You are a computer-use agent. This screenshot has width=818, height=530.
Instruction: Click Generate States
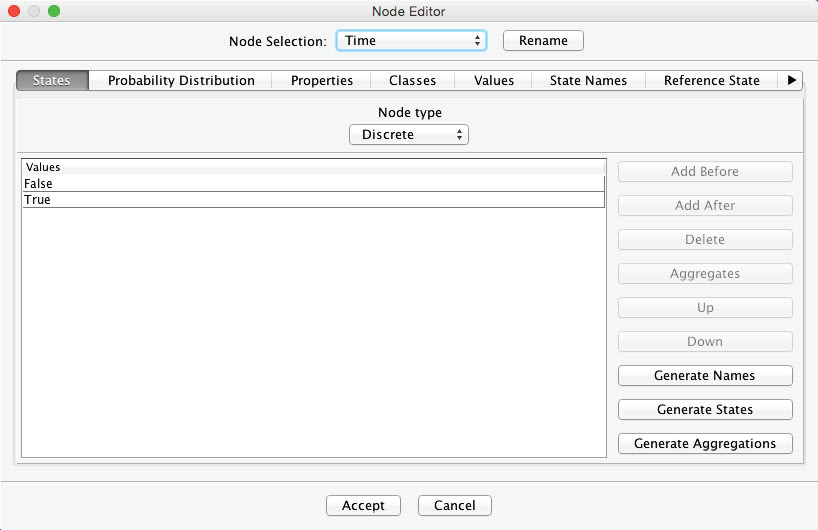coord(705,409)
